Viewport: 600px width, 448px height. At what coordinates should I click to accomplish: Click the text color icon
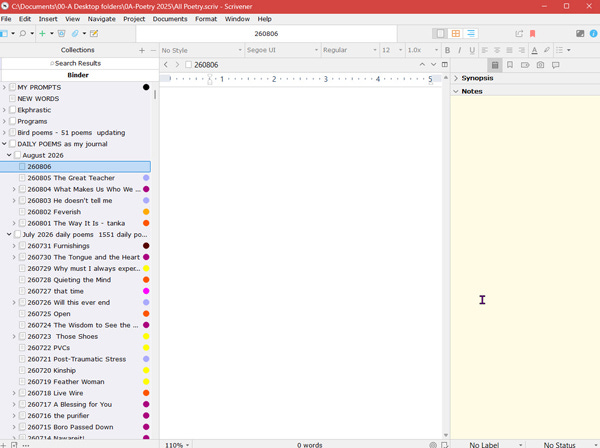click(535, 50)
